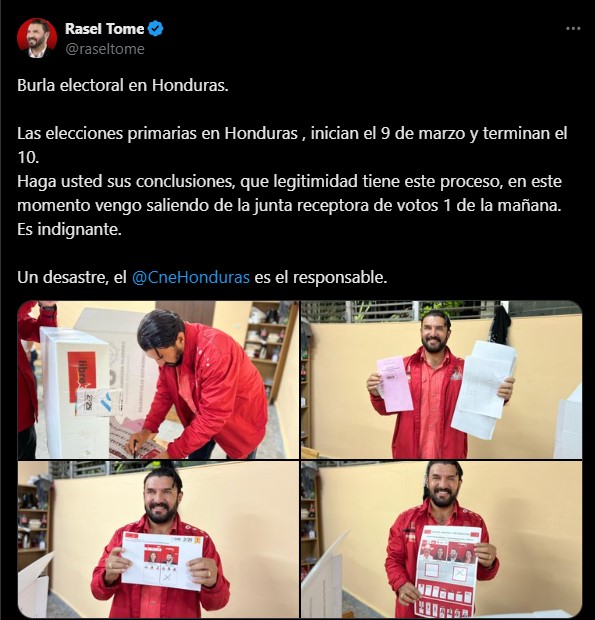The width and height of the screenshot is (595, 620).
Task: Click the 'Un desastre, el' text
Action: click(72, 278)
